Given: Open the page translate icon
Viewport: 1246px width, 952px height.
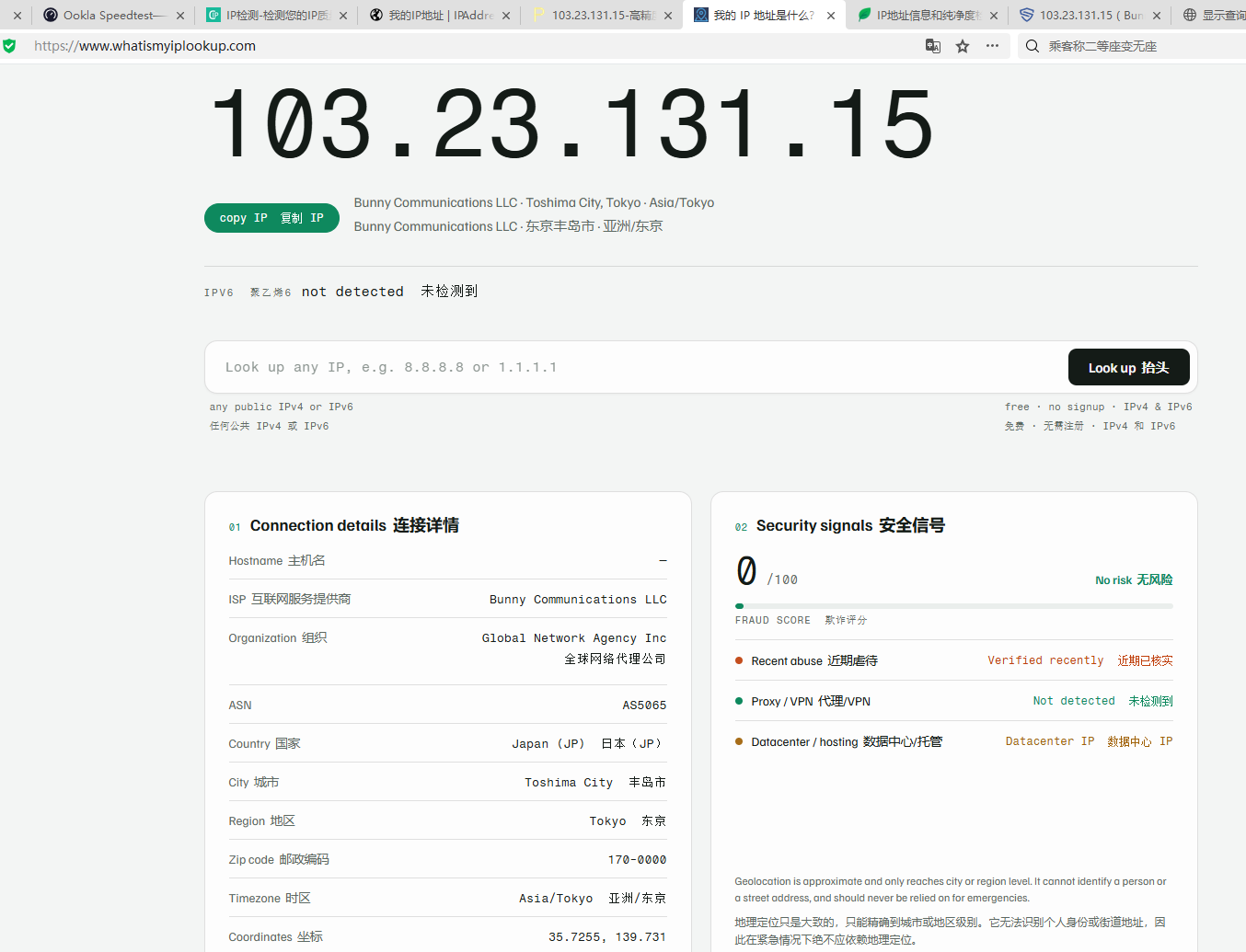Looking at the screenshot, I should (x=933, y=46).
